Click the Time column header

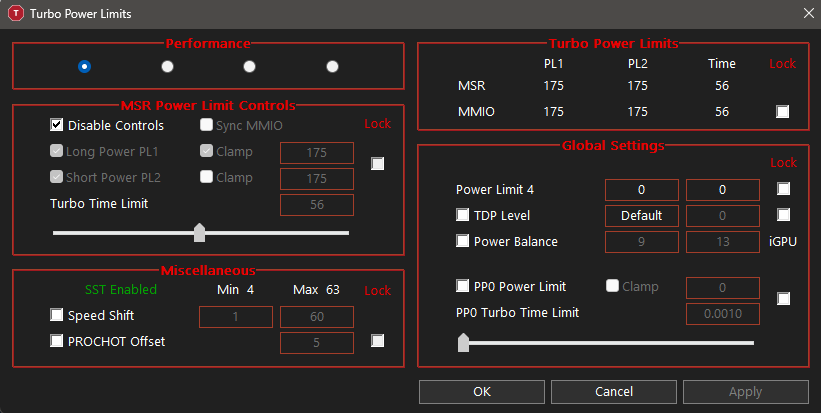722,64
